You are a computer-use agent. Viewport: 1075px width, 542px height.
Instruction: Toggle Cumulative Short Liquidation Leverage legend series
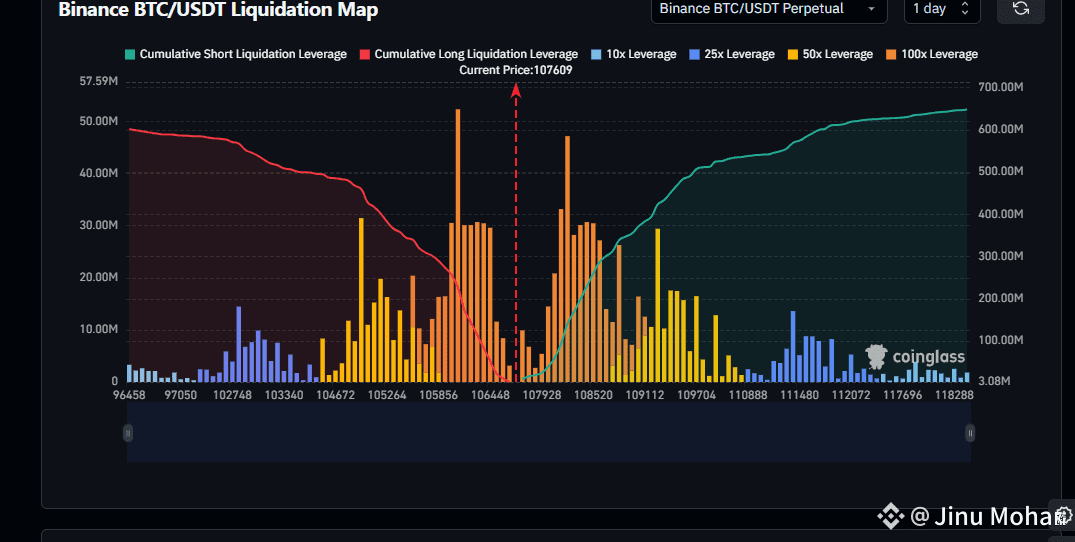click(235, 54)
